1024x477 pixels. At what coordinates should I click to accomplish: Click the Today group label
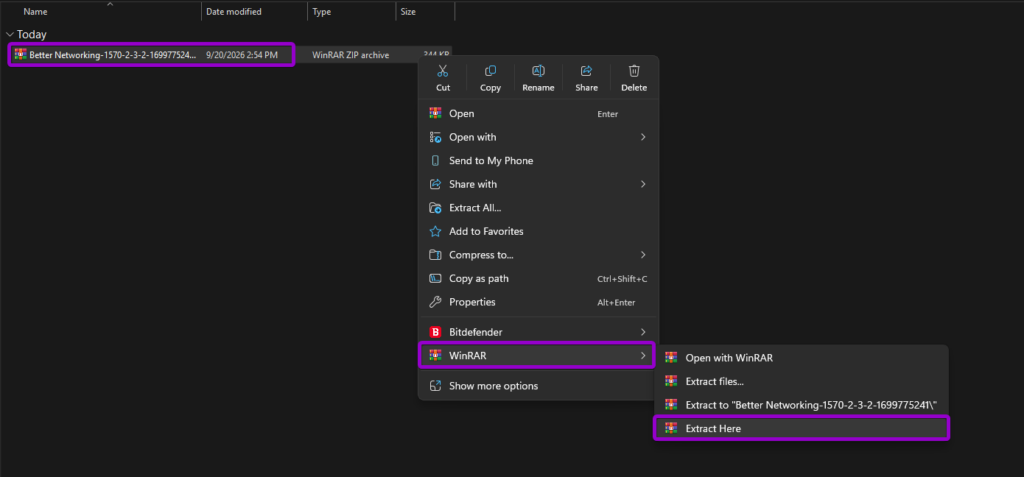click(32, 35)
